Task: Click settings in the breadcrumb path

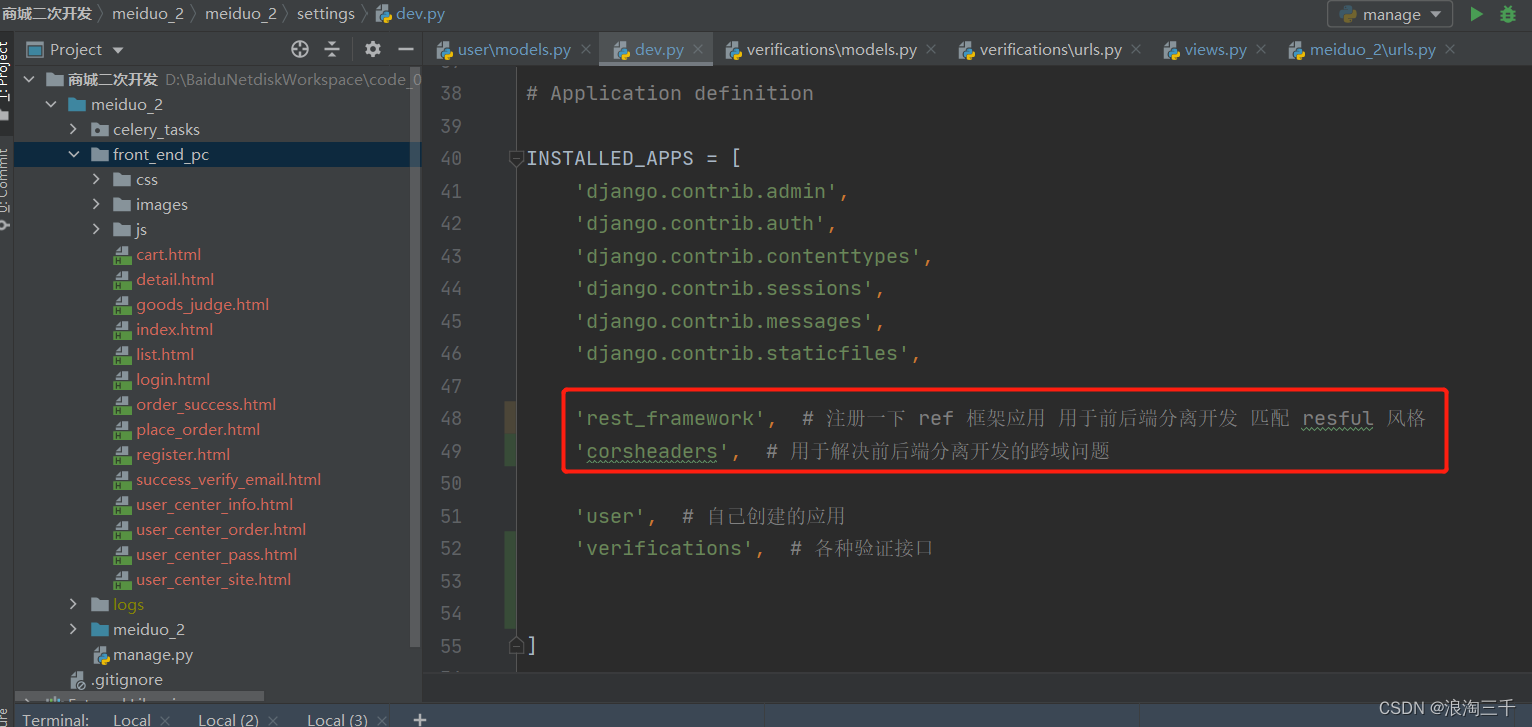Action: point(325,14)
